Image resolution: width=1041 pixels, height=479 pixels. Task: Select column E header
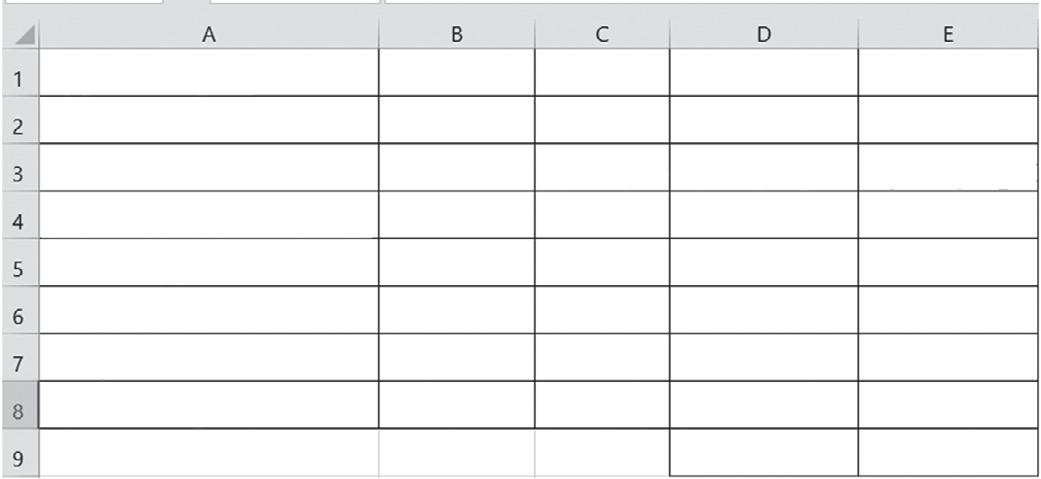[x=948, y=35]
